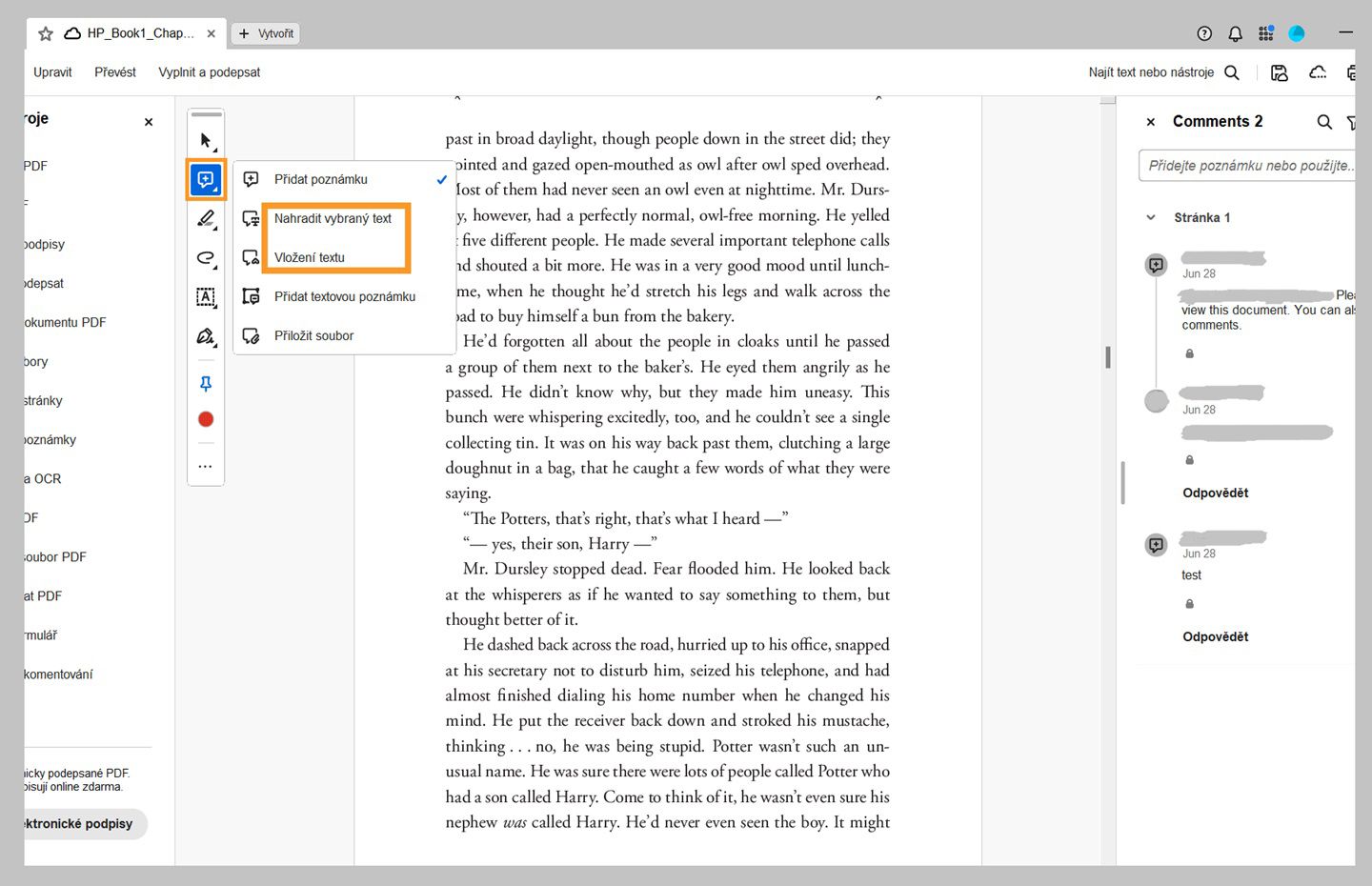The image size is (1372, 886).
Task: Collapse the Stránka 1 comments group
Action: pos(1151,218)
